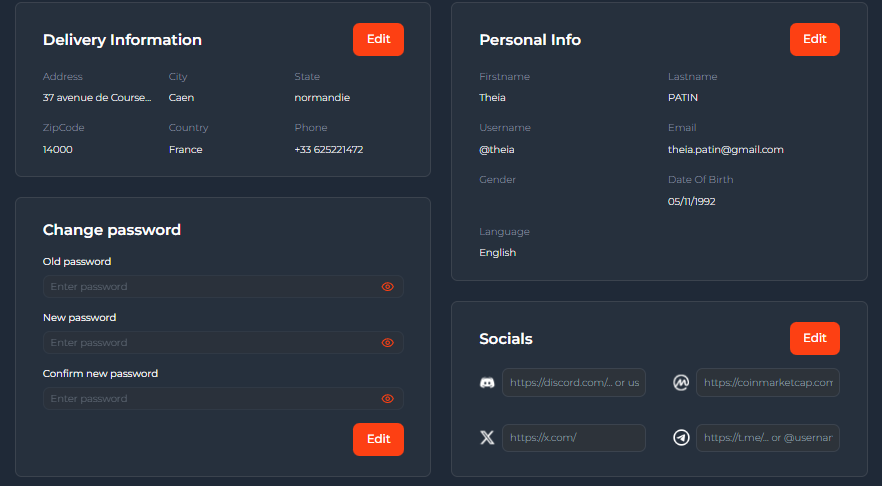Click the X (Twitter) icon
The image size is (882, 486).
click(x=487, y=438)
